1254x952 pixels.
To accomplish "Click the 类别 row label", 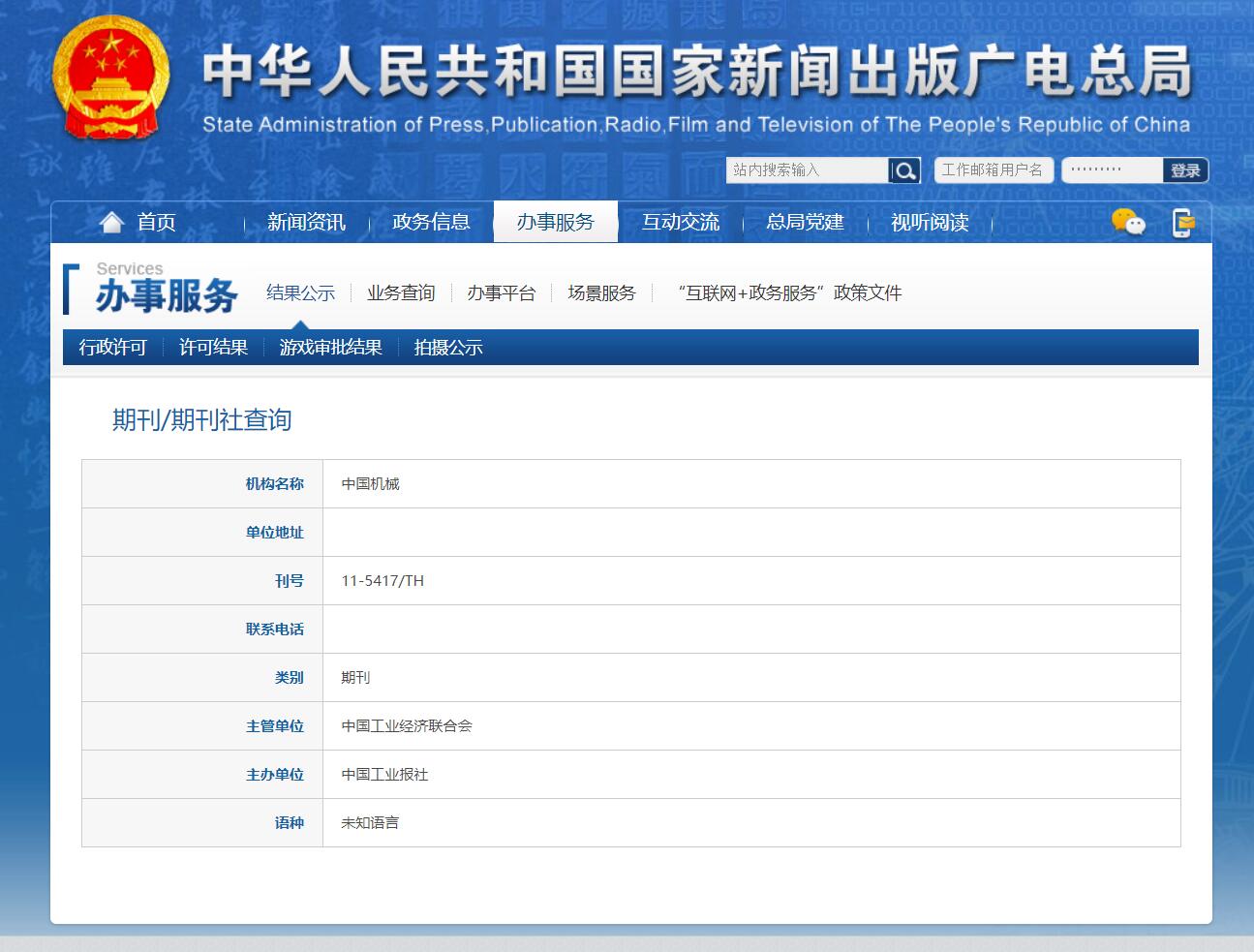I will 290,677.
